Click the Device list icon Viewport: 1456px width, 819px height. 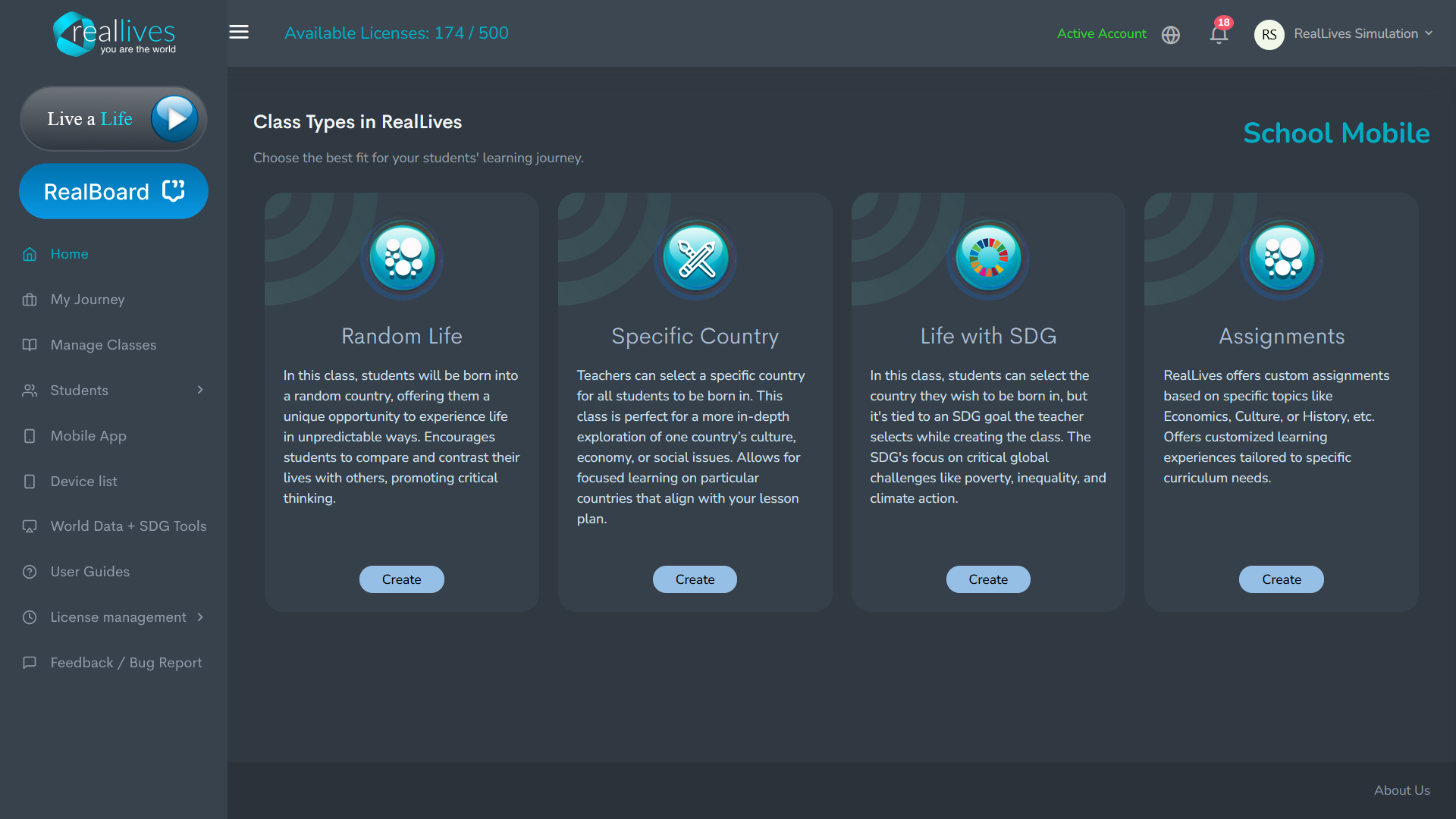pos(30,482)
